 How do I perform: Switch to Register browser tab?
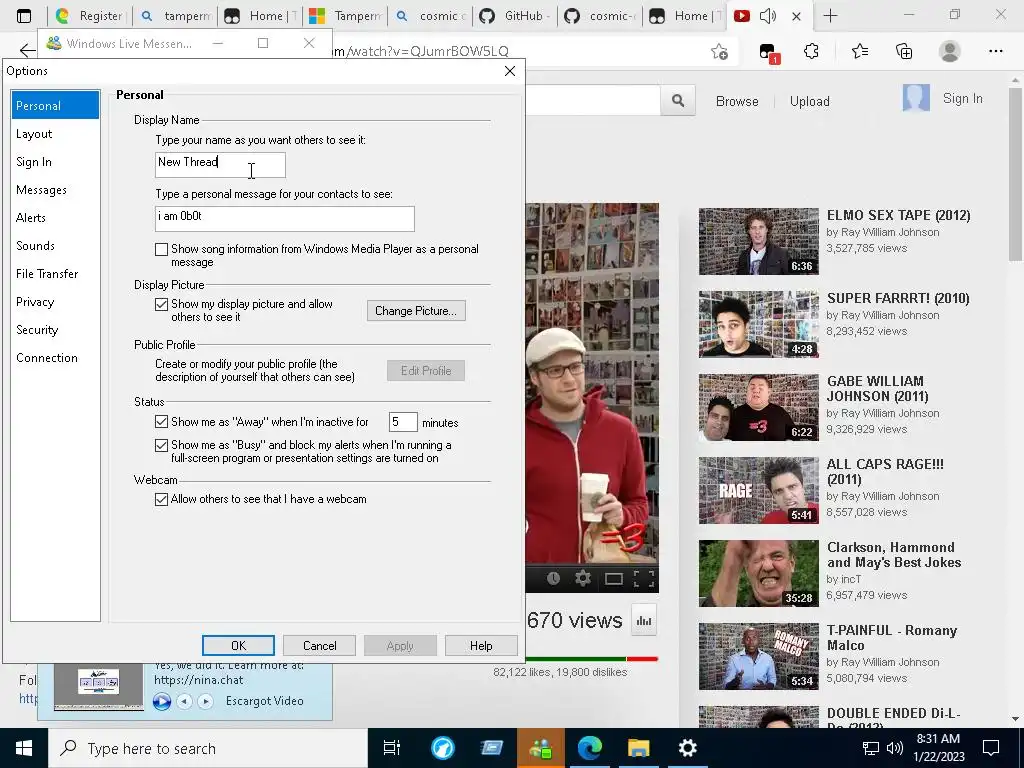[90, 16]
